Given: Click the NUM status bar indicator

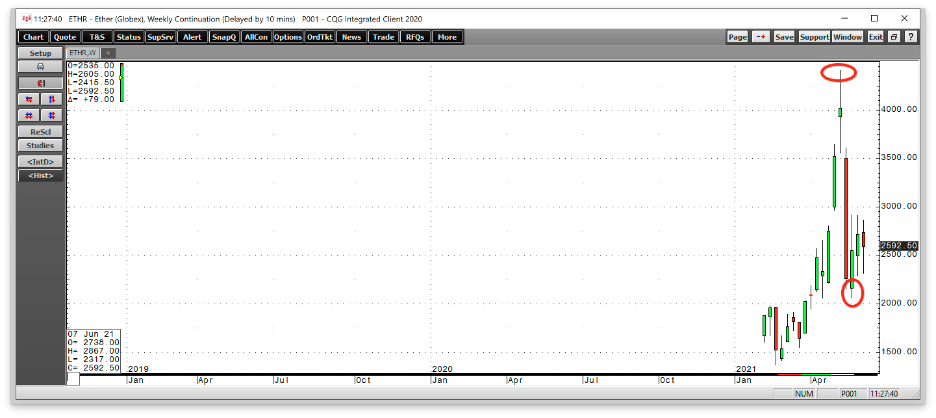Looking at the screenshot, I should pyautogui.click(x=805, y=394).
